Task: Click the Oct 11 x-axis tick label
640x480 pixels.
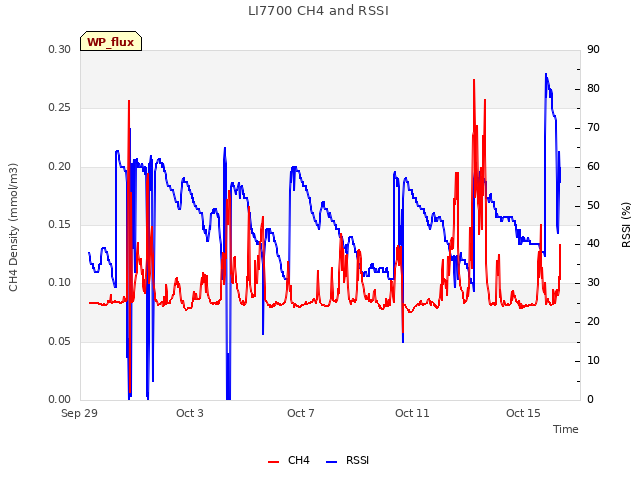Action: pyautogui.click(x=412, y=413)
